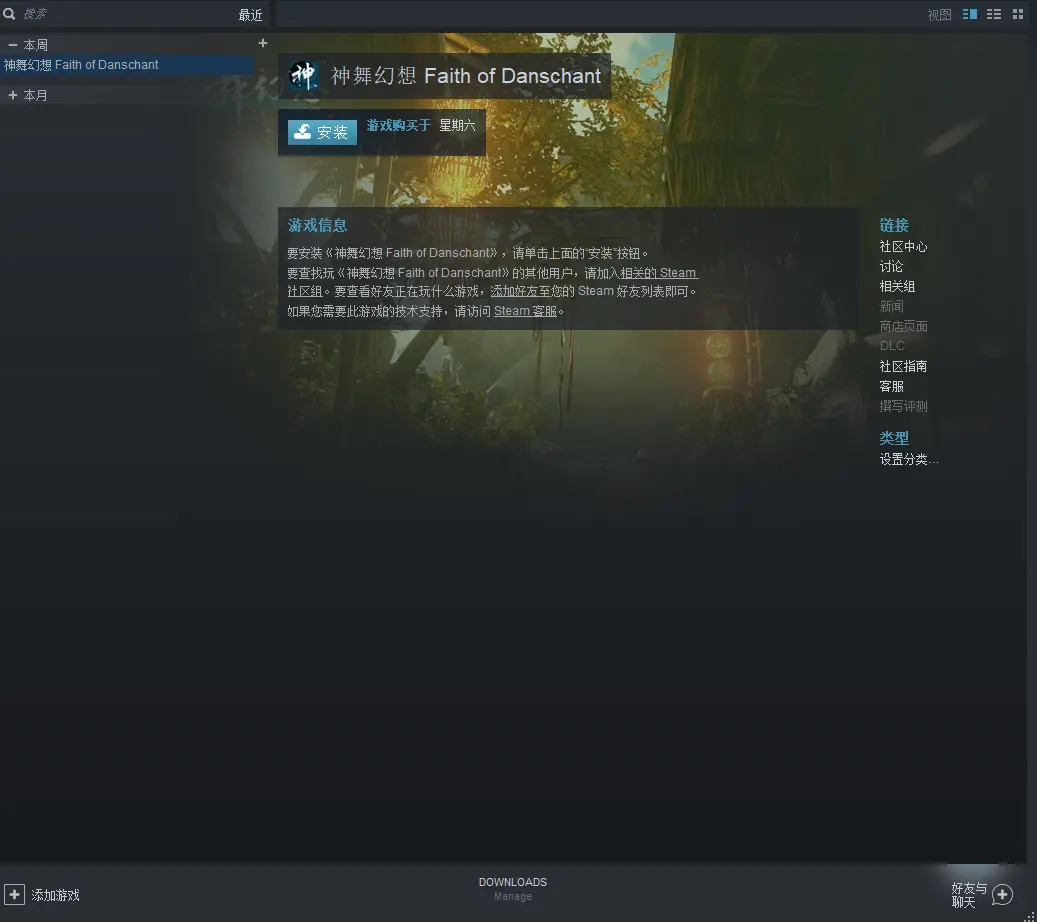Open 讨论 link
The image size is (1037, 922).
tap(891, 267)
